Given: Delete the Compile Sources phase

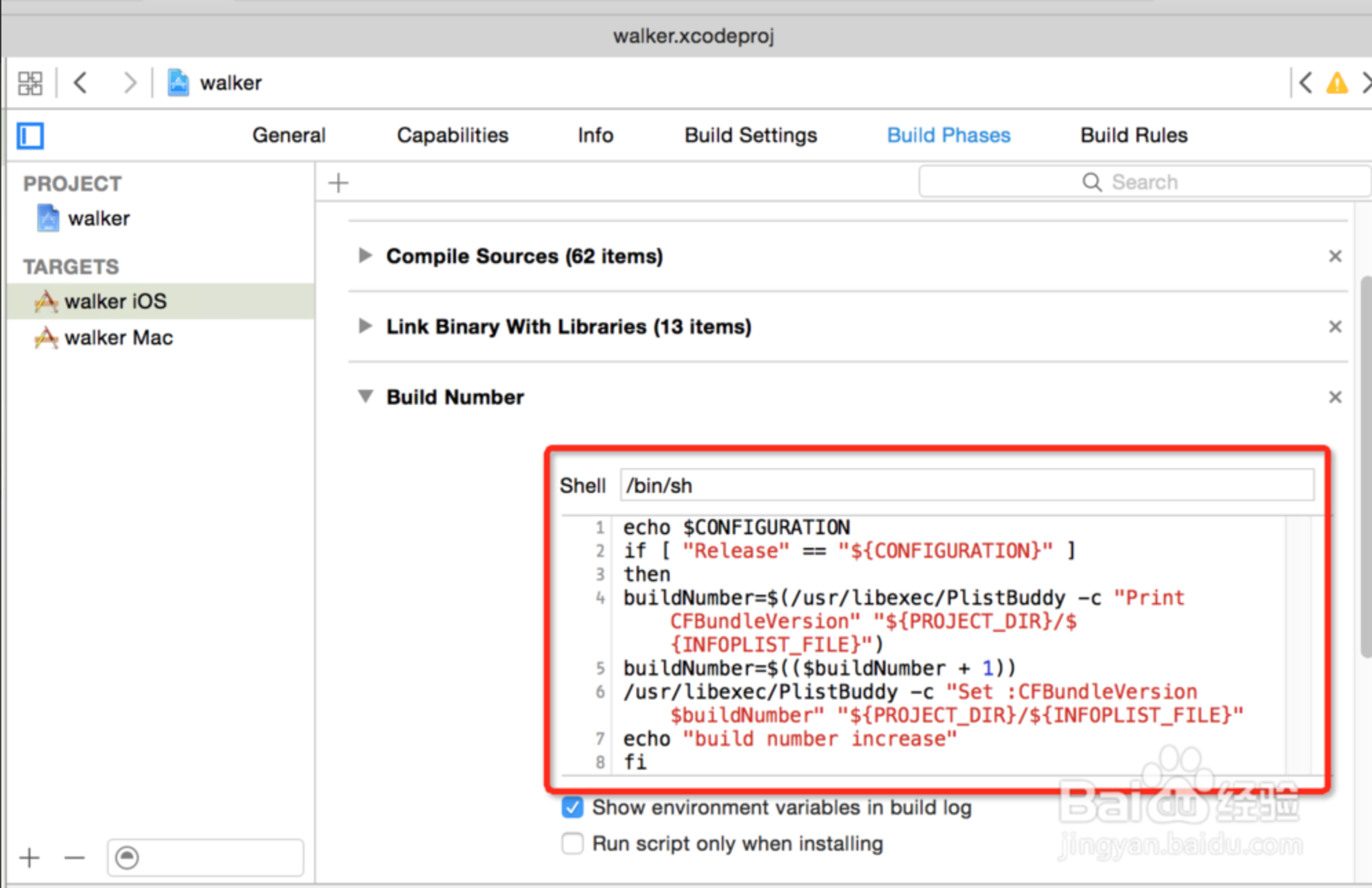Looking at the screenshot, I should pyautogui.click(x=1335, y=256).
